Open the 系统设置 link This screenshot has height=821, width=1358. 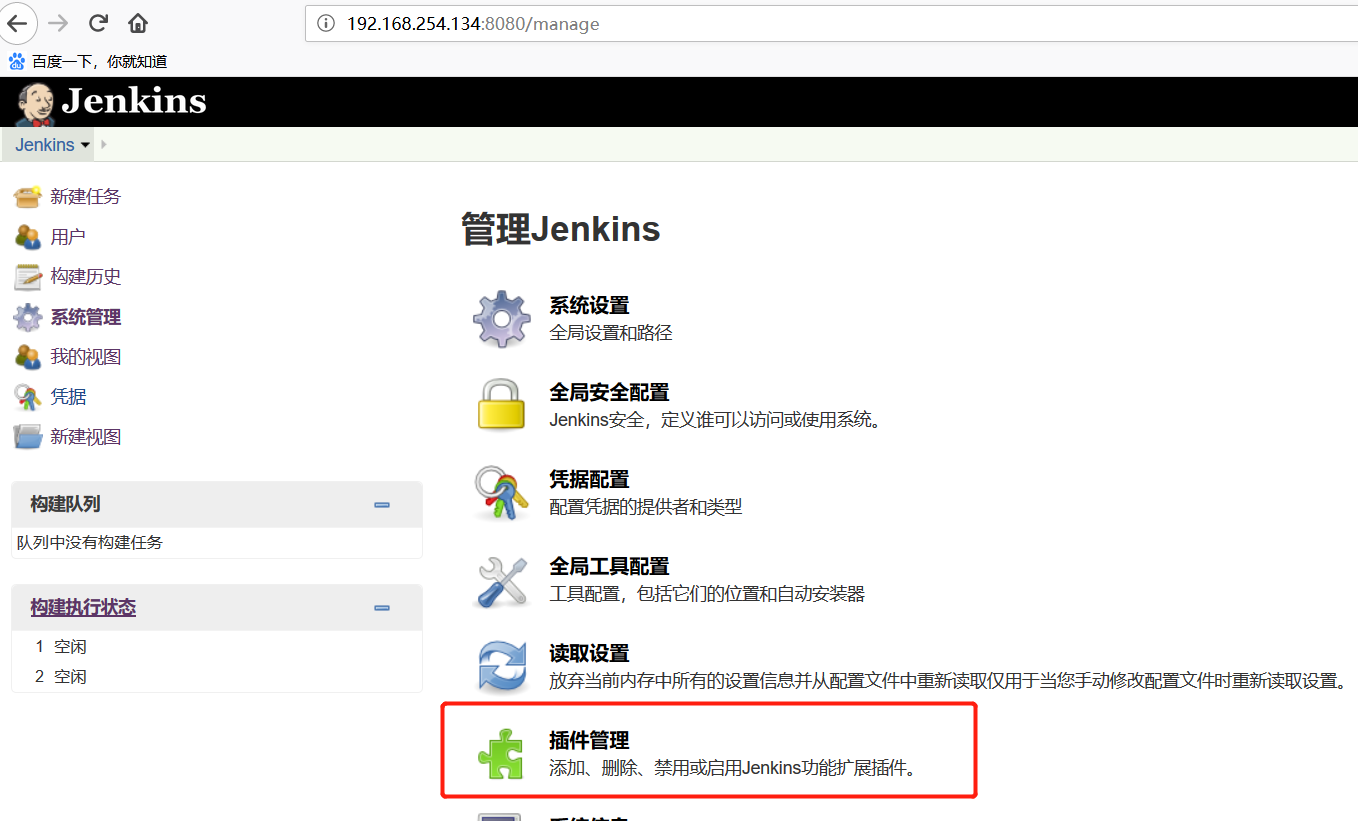point(589,306)
